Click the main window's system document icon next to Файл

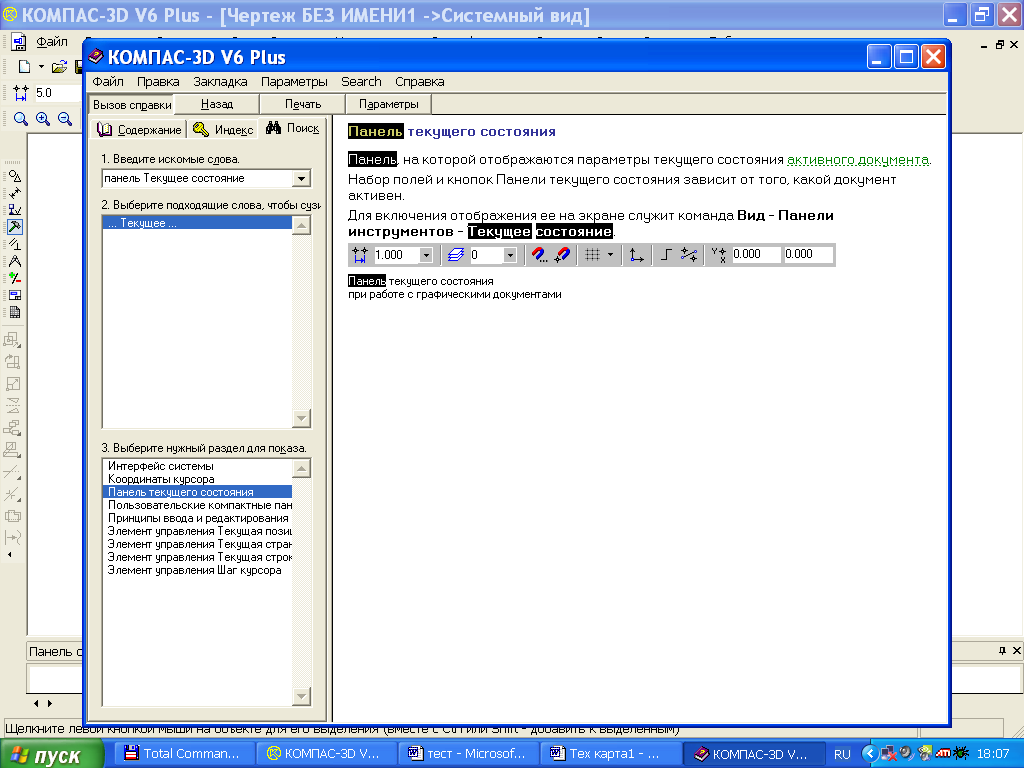pyautogui.click(x=18, y=42)
